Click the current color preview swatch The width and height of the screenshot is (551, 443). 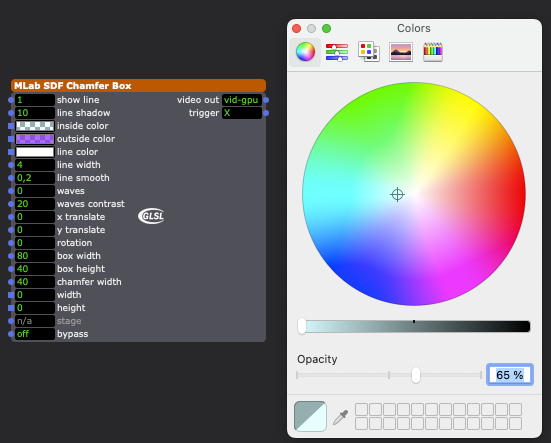310,416
